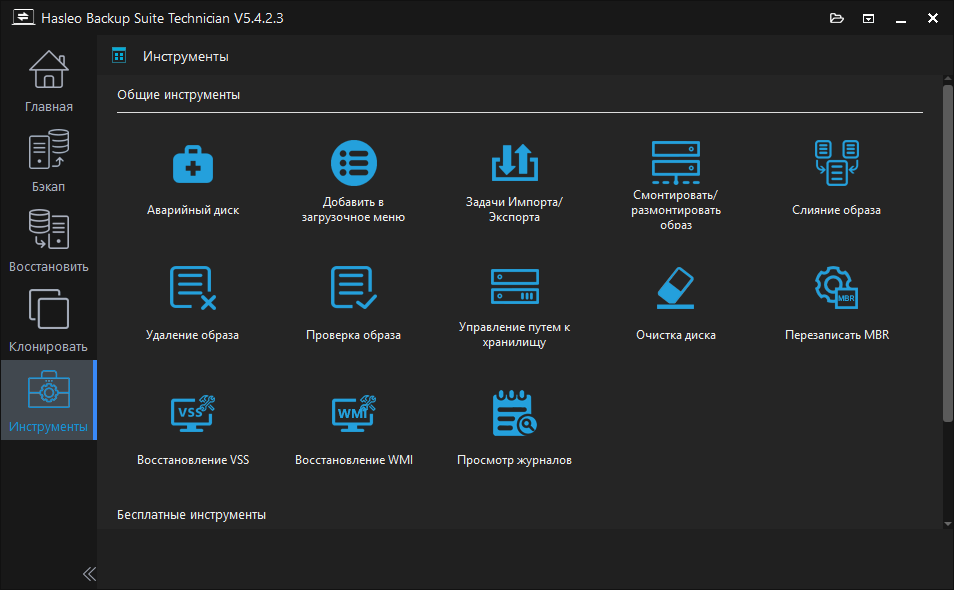
Task: Open the Восстановить sidebar section
Action: pos(49,241)
